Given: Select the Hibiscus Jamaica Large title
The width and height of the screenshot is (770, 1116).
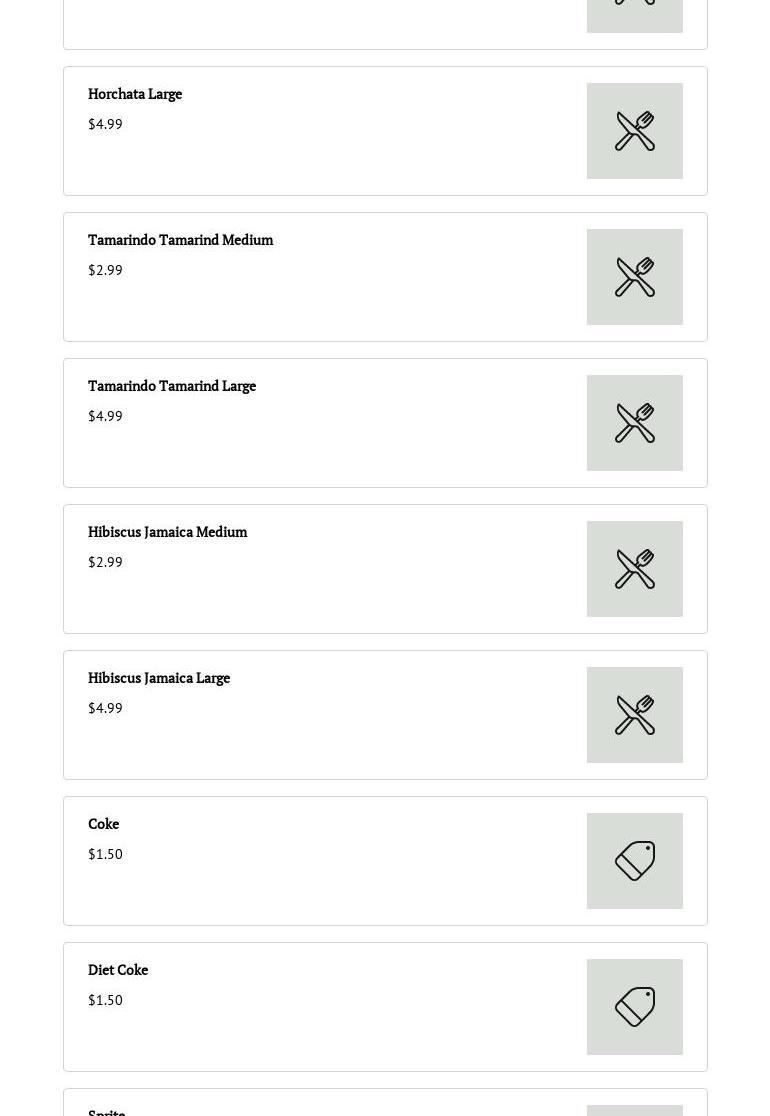Looking at the screenshot, I should click(159, 678).
